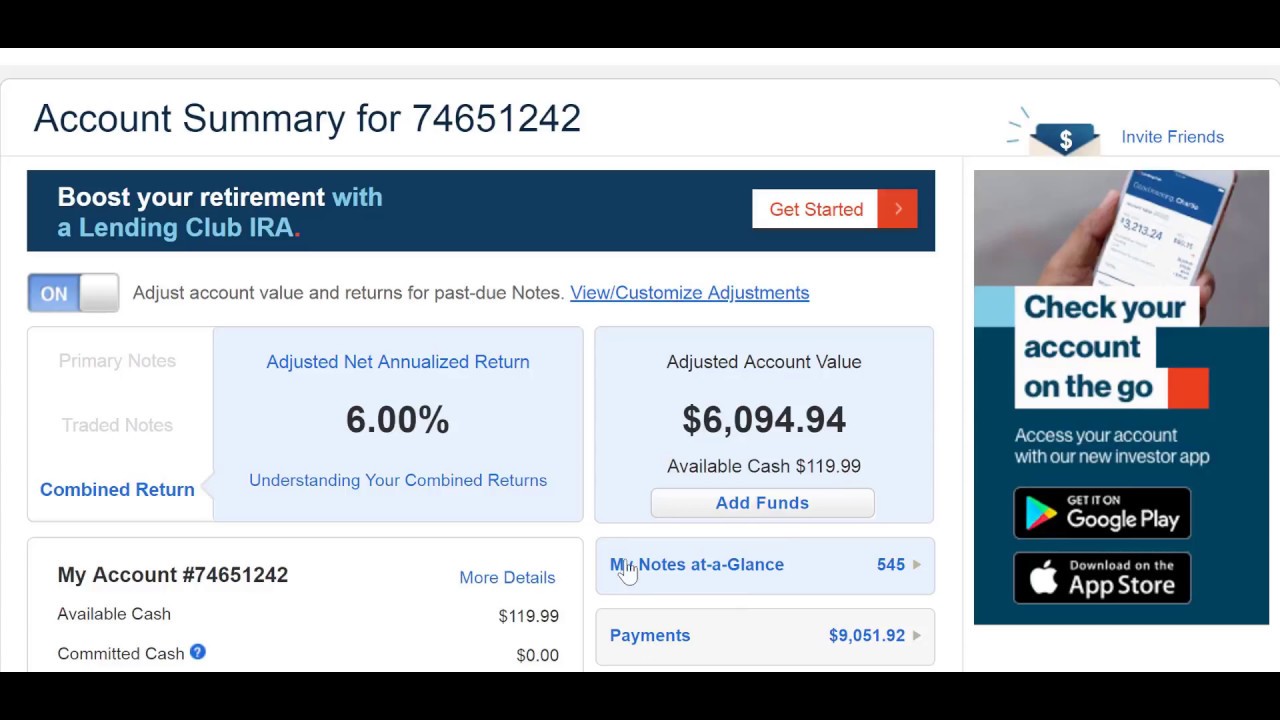Expand My Notes at-a-Glance row

(765, 565)
